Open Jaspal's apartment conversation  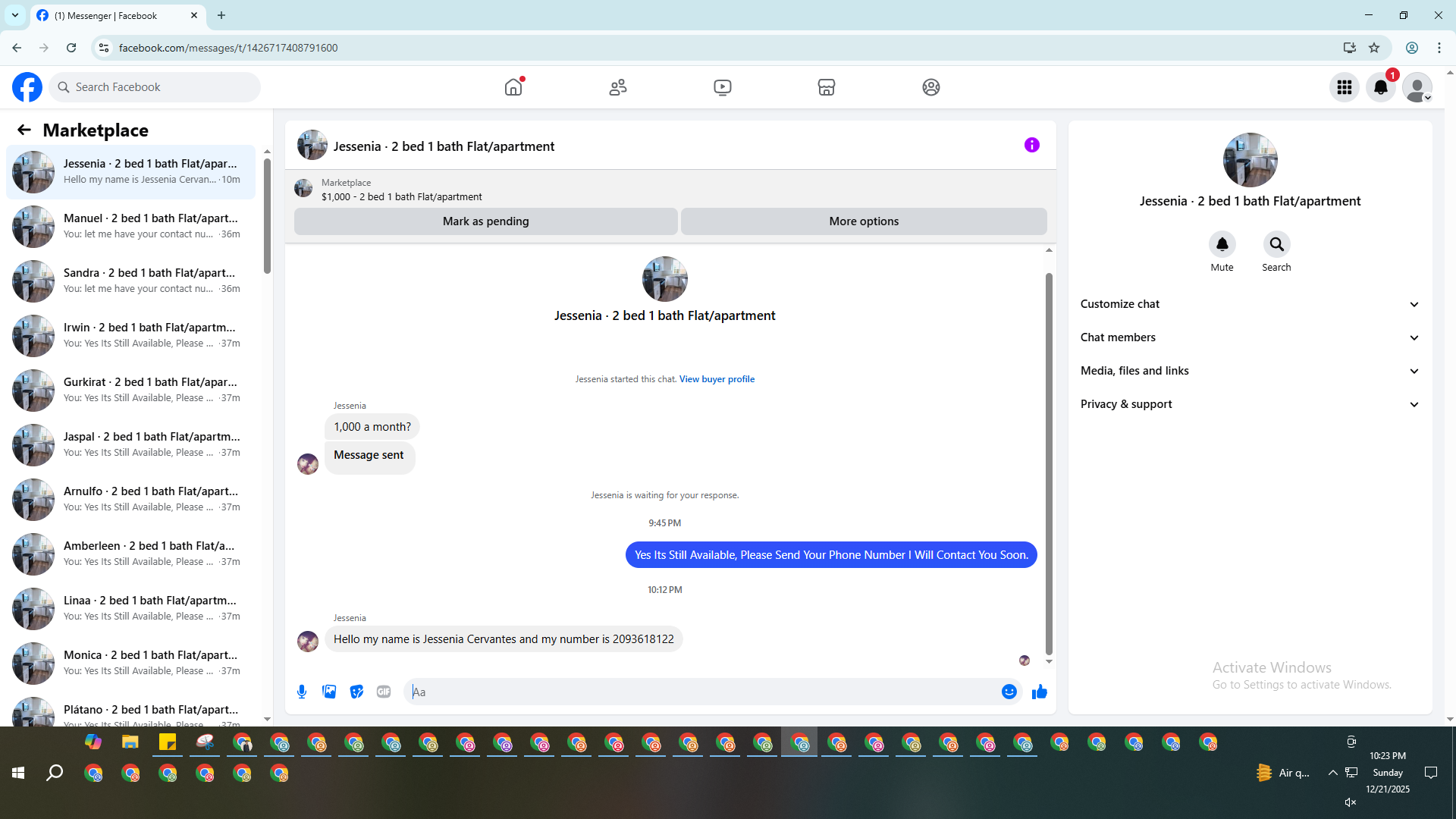(131, 445)
